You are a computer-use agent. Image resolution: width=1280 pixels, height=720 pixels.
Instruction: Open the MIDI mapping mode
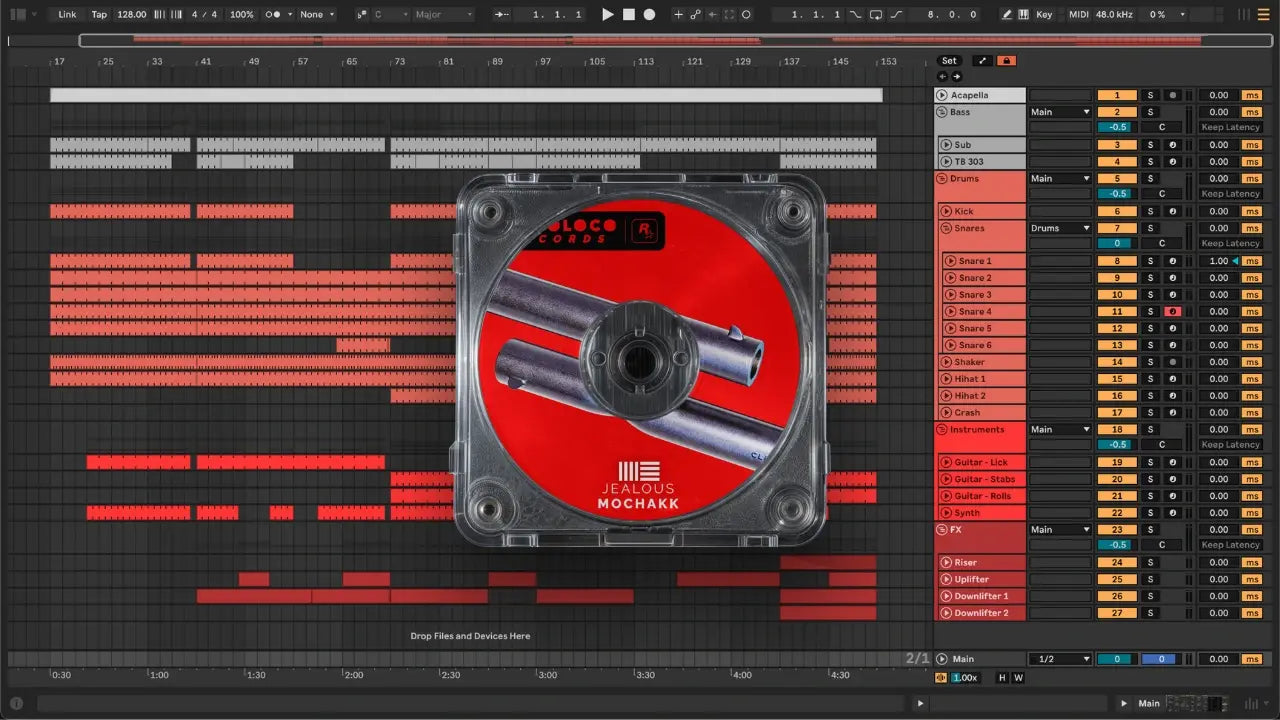pyautogui.click(x=1078, y=15)
